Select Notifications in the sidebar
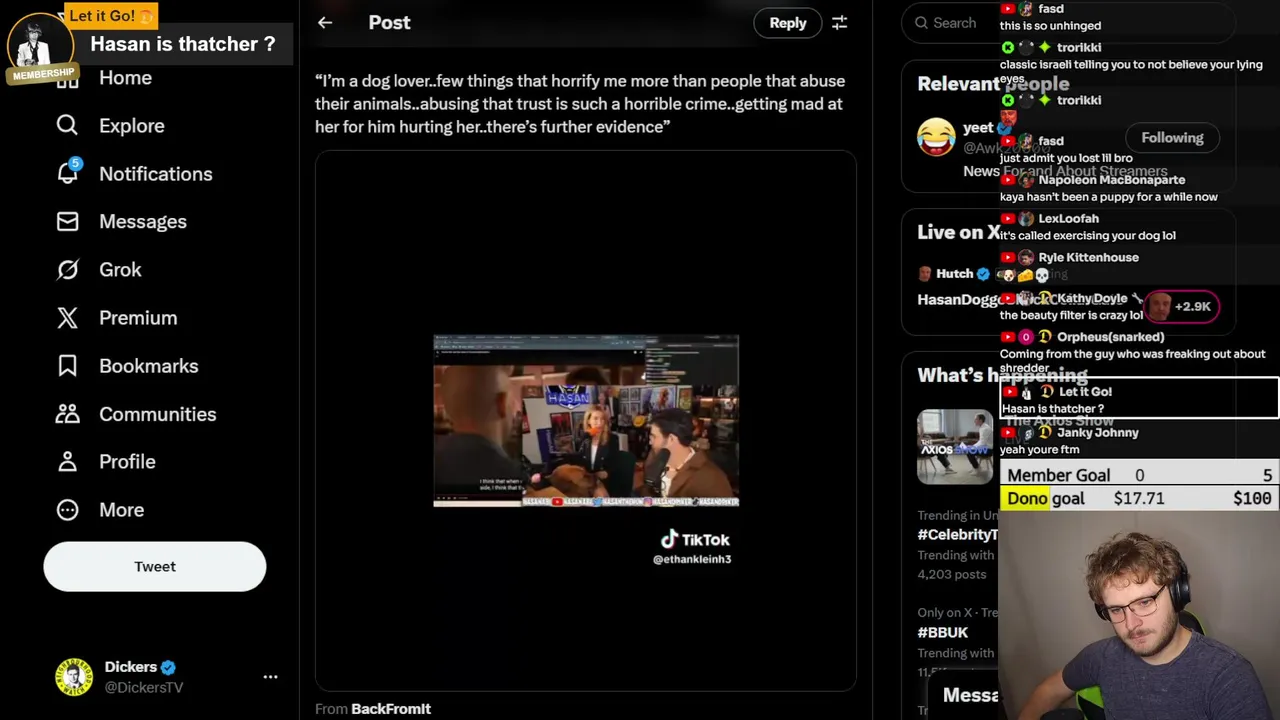 tap(155, 173)
